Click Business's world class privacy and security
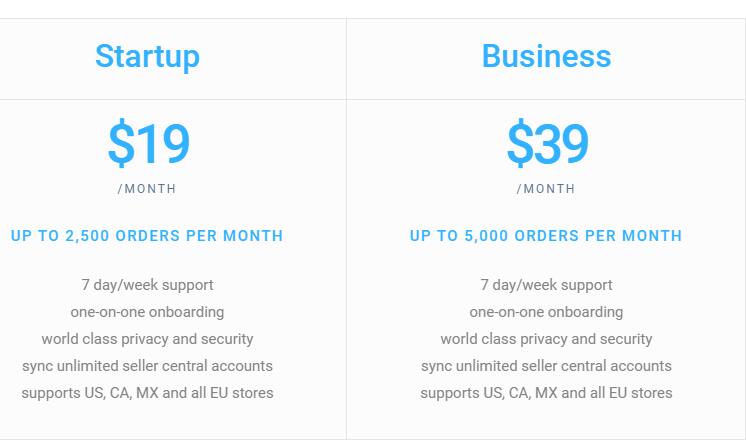The width and height of the screenshot is (746, 446). (546, 339)
